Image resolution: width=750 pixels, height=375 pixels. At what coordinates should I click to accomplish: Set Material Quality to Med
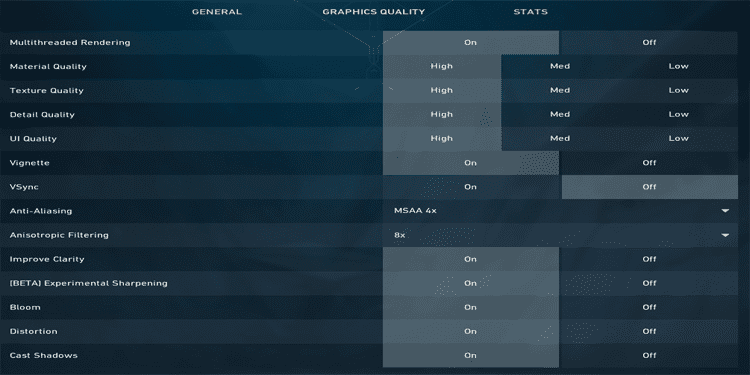coord(560,66)
